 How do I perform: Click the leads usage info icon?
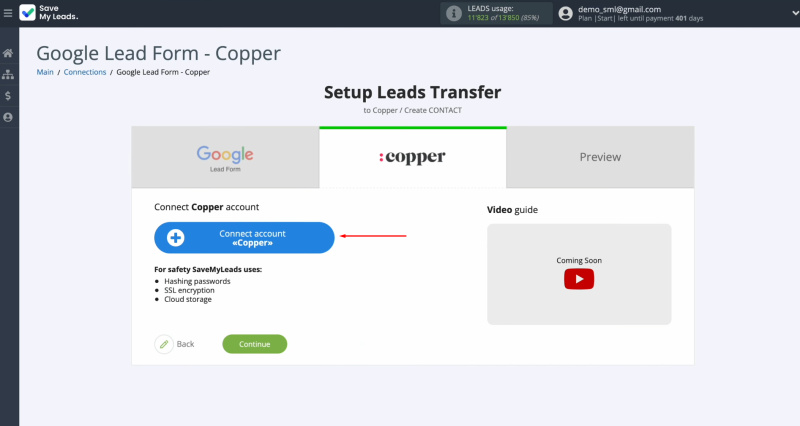click(x=454, y=13)
